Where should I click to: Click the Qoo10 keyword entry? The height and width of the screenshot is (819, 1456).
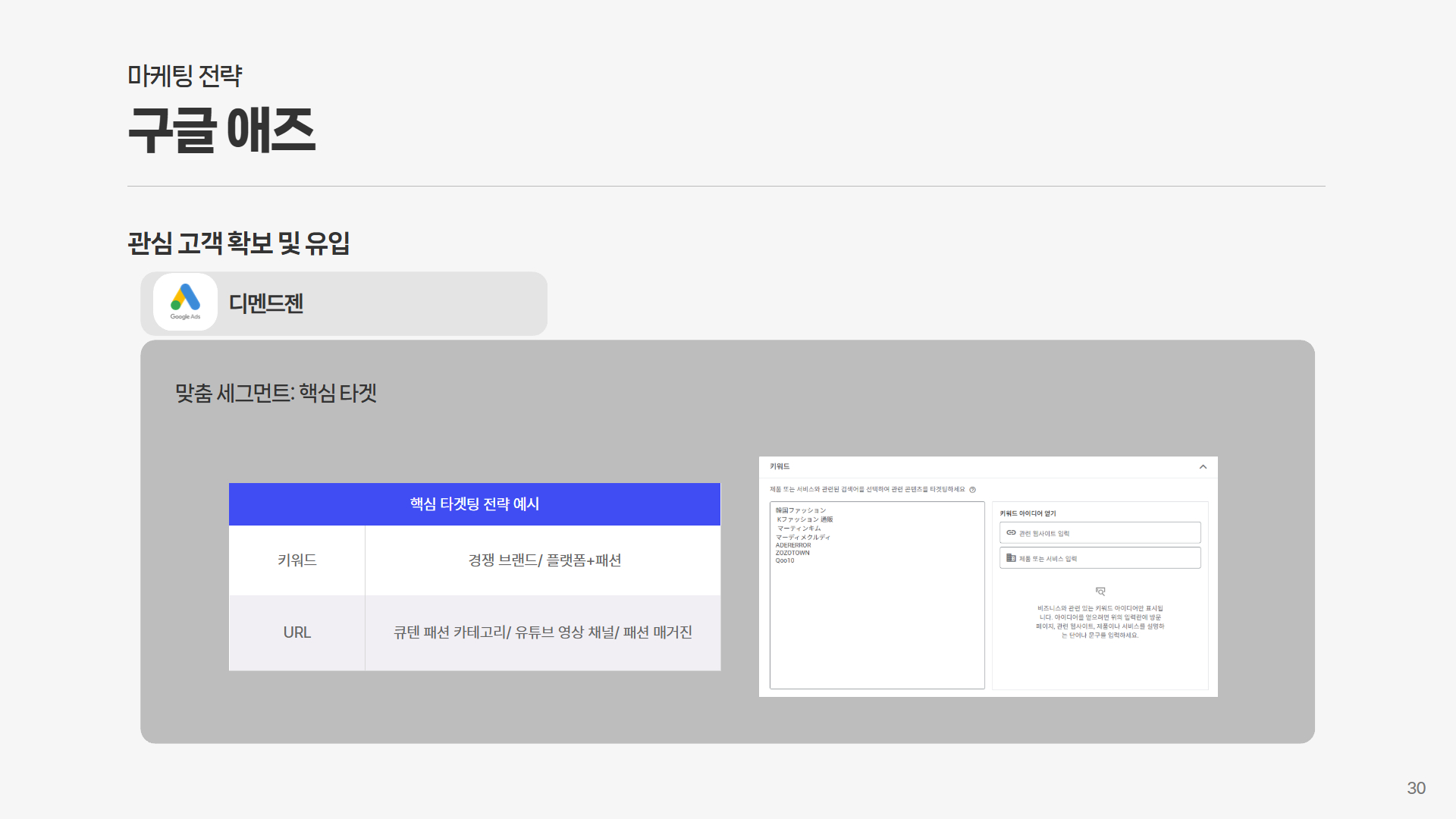click(x=785, y=561)
